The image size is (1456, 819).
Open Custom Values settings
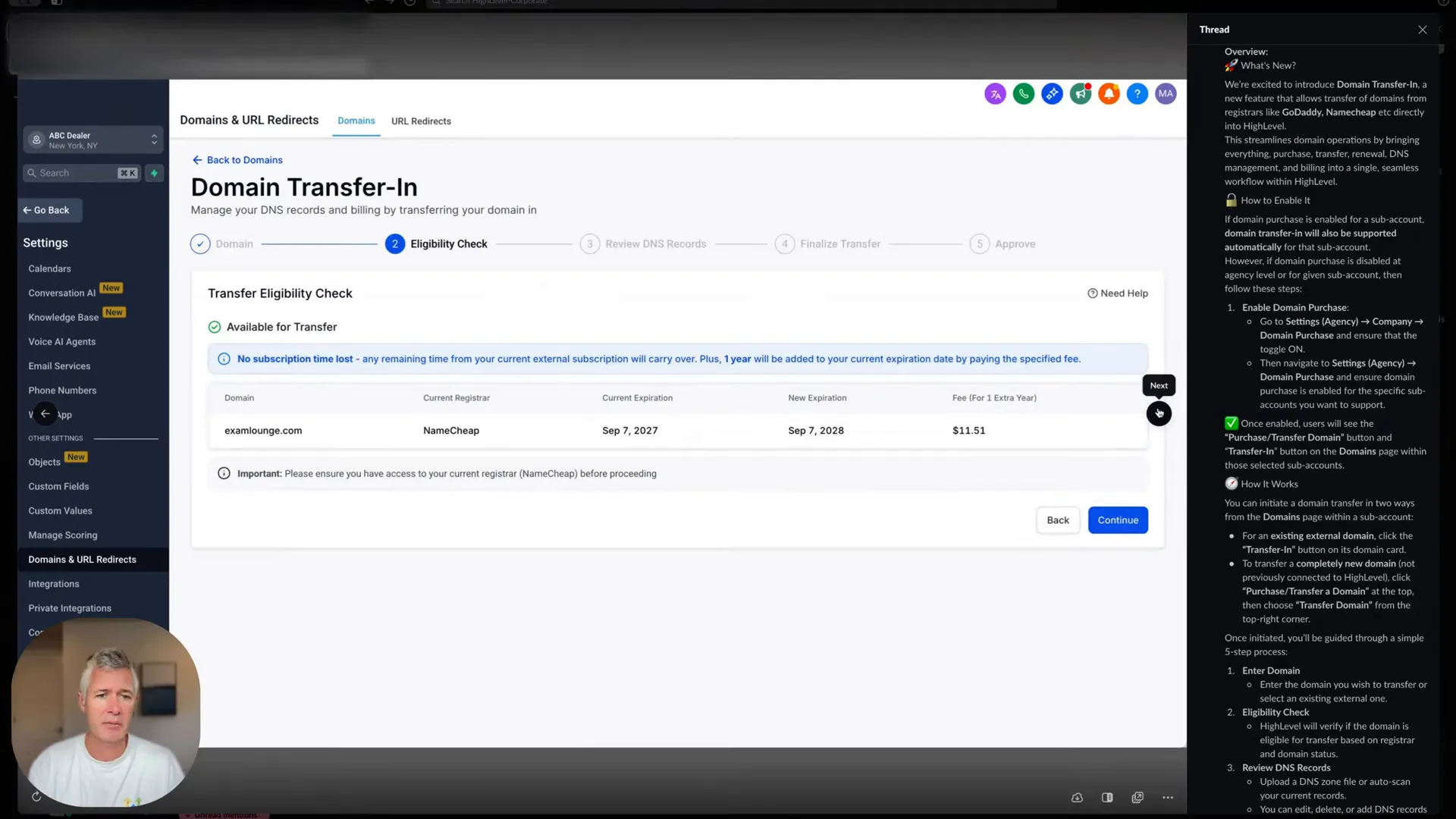[60, 511]
